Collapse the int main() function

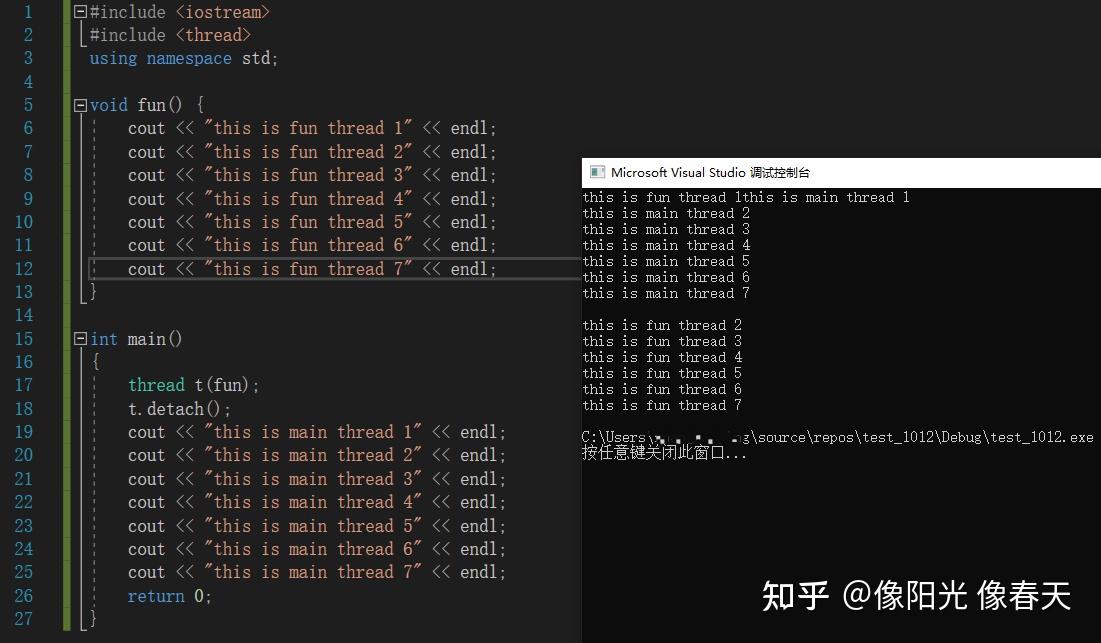point(80,339)
